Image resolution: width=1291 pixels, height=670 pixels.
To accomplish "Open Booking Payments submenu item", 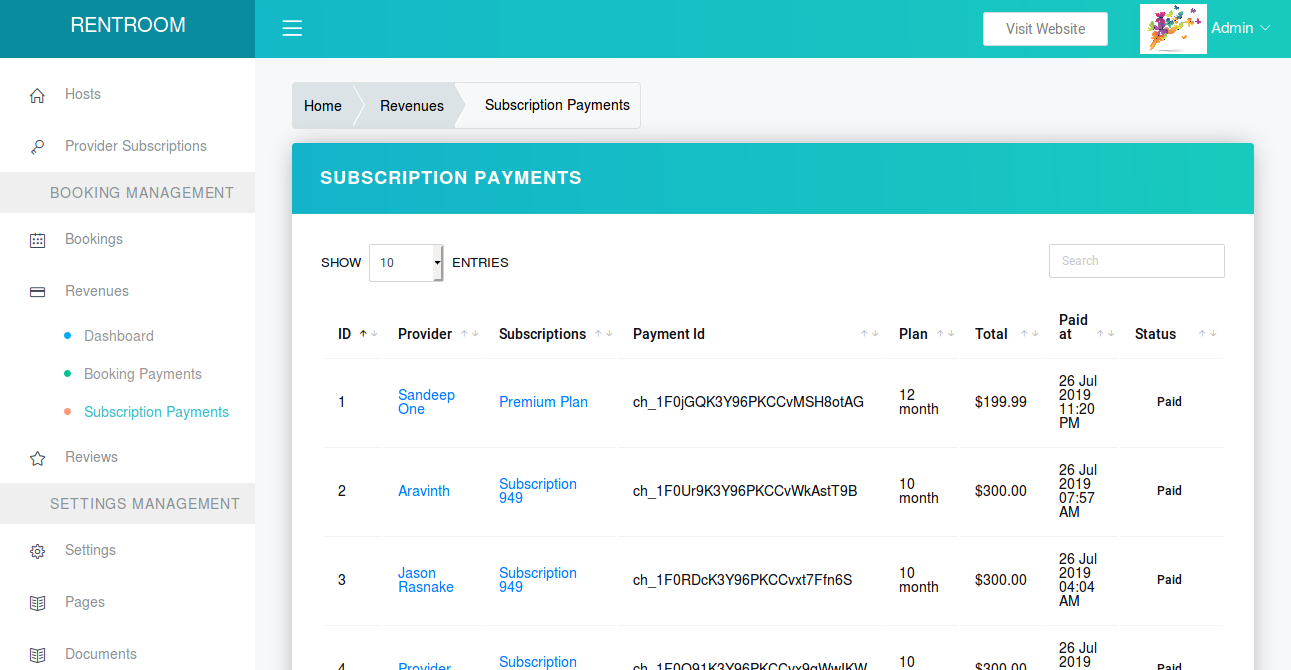I will tap(143, 374).
